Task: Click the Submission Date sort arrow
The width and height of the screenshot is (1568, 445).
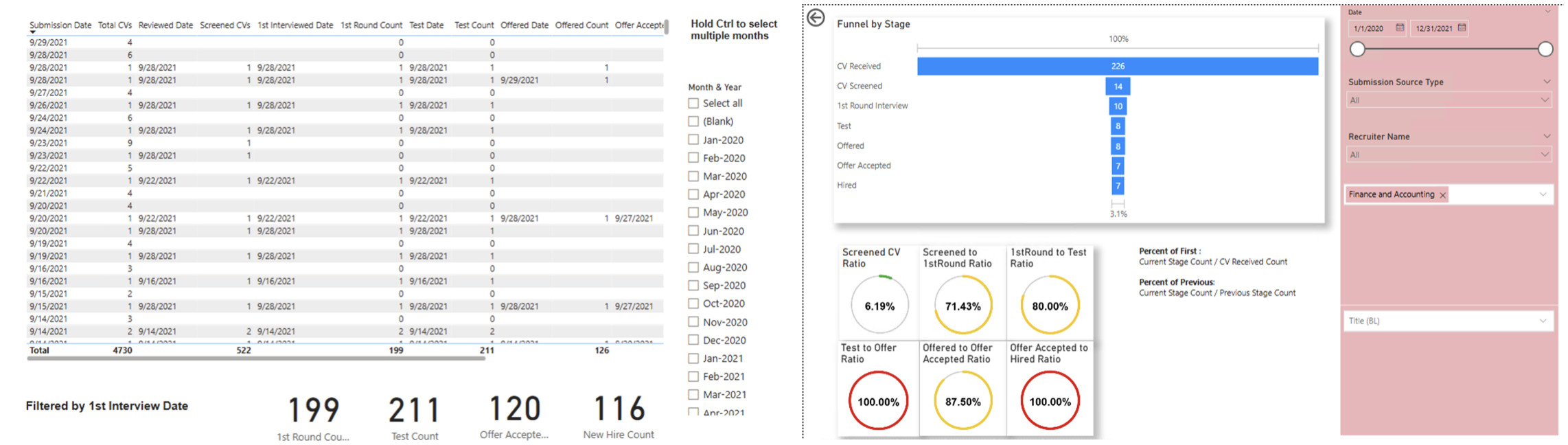Action: click(x=32, y=32)
